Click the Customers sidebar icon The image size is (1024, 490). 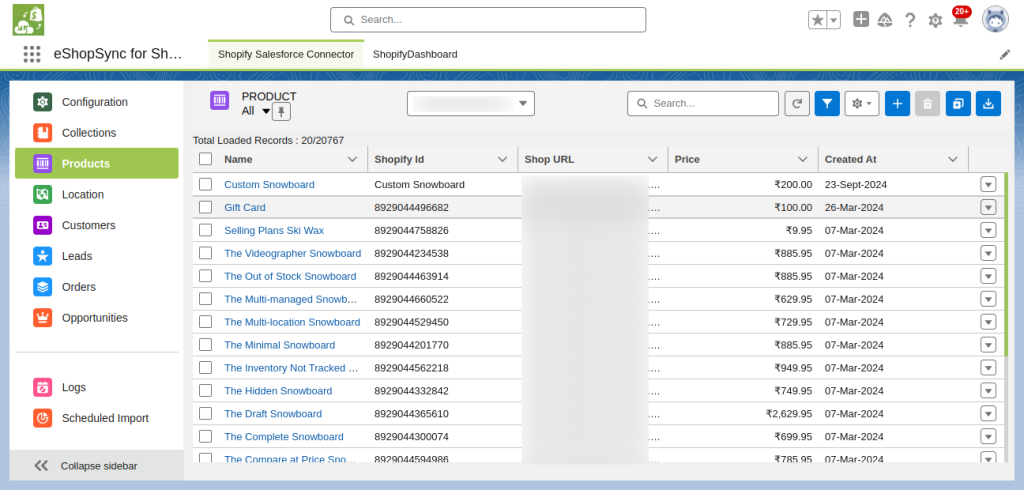42,225
